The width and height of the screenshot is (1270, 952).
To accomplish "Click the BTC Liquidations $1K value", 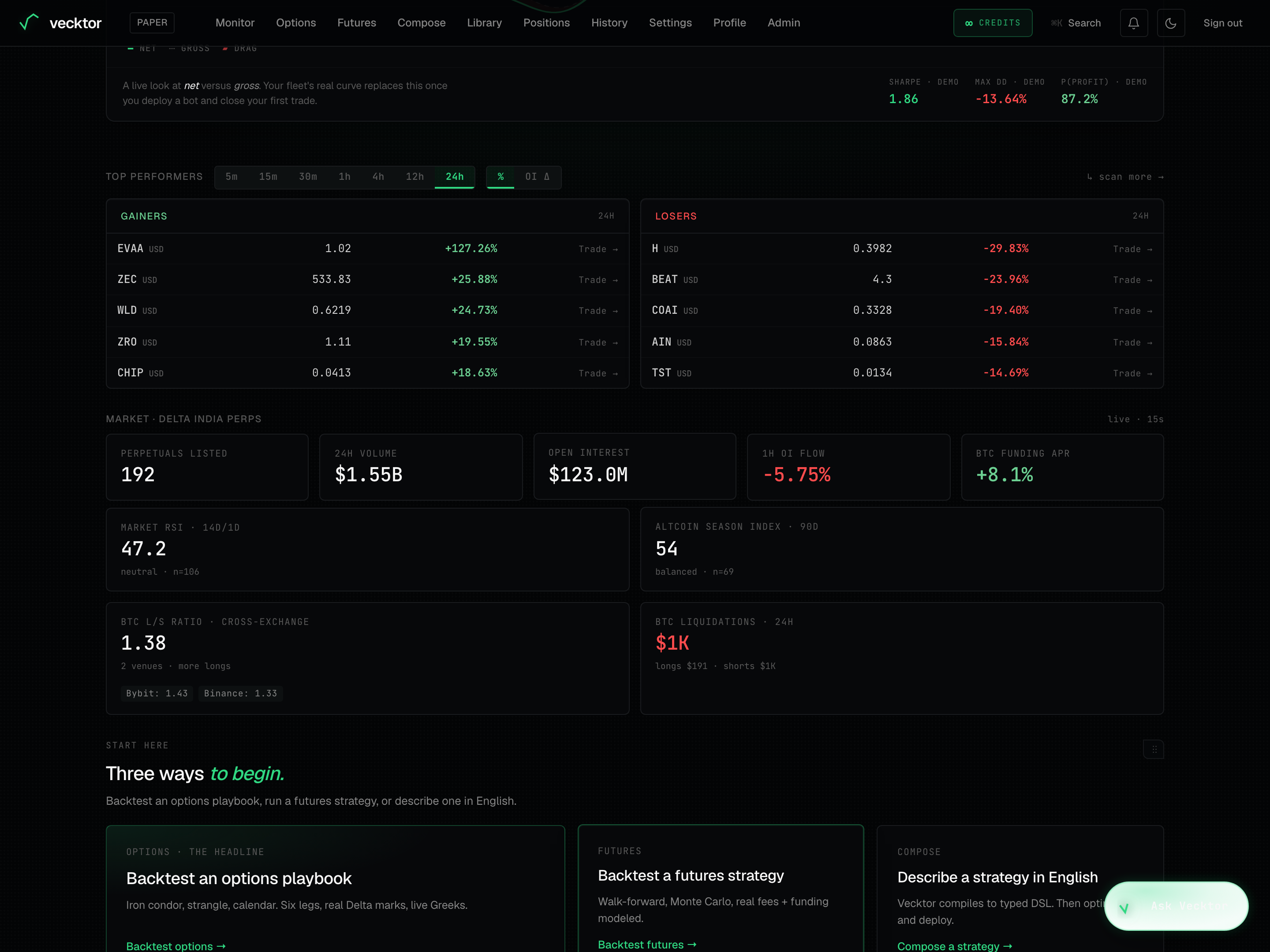I will 672,643.
